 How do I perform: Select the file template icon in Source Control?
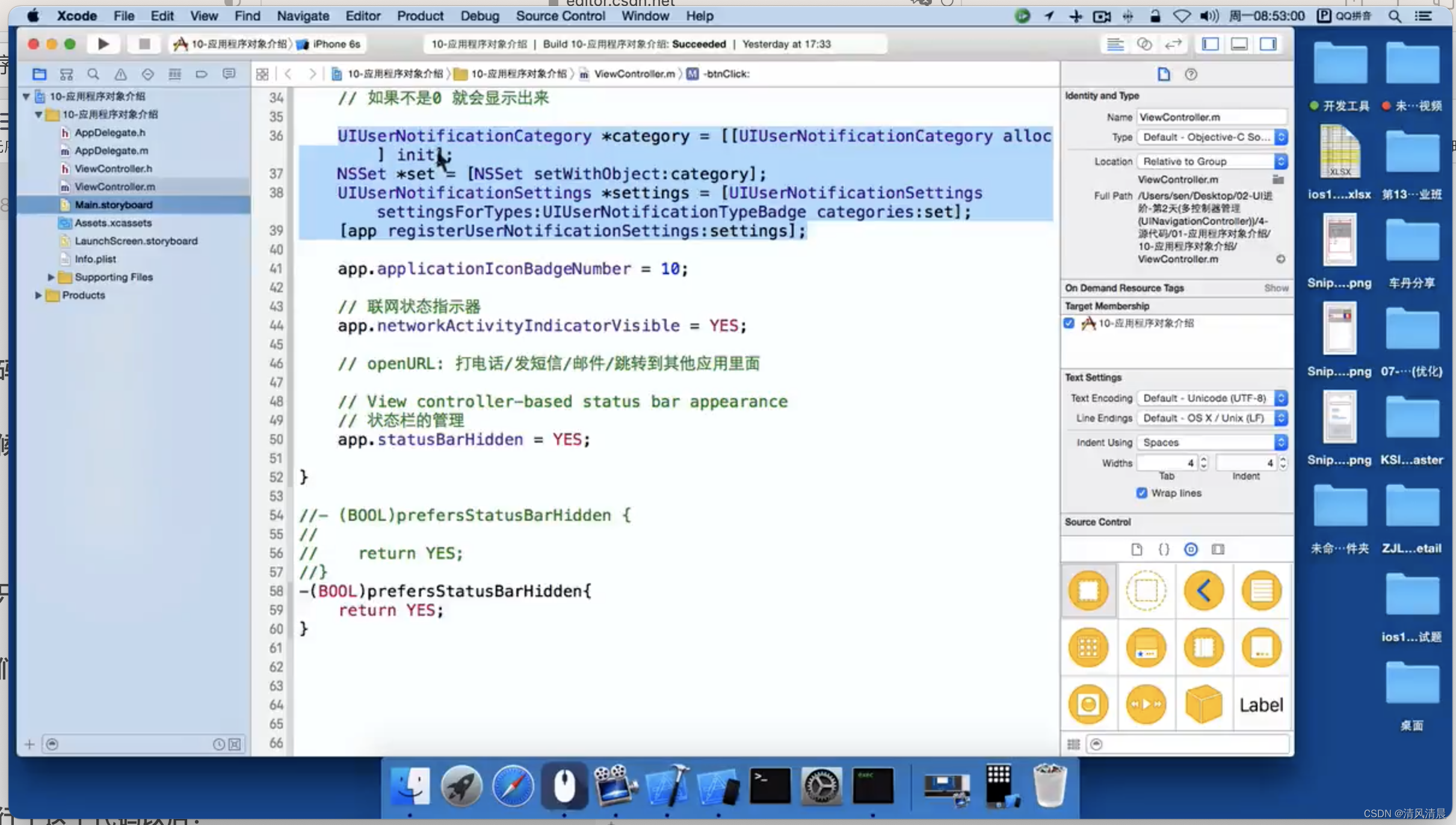point(1136,548)
